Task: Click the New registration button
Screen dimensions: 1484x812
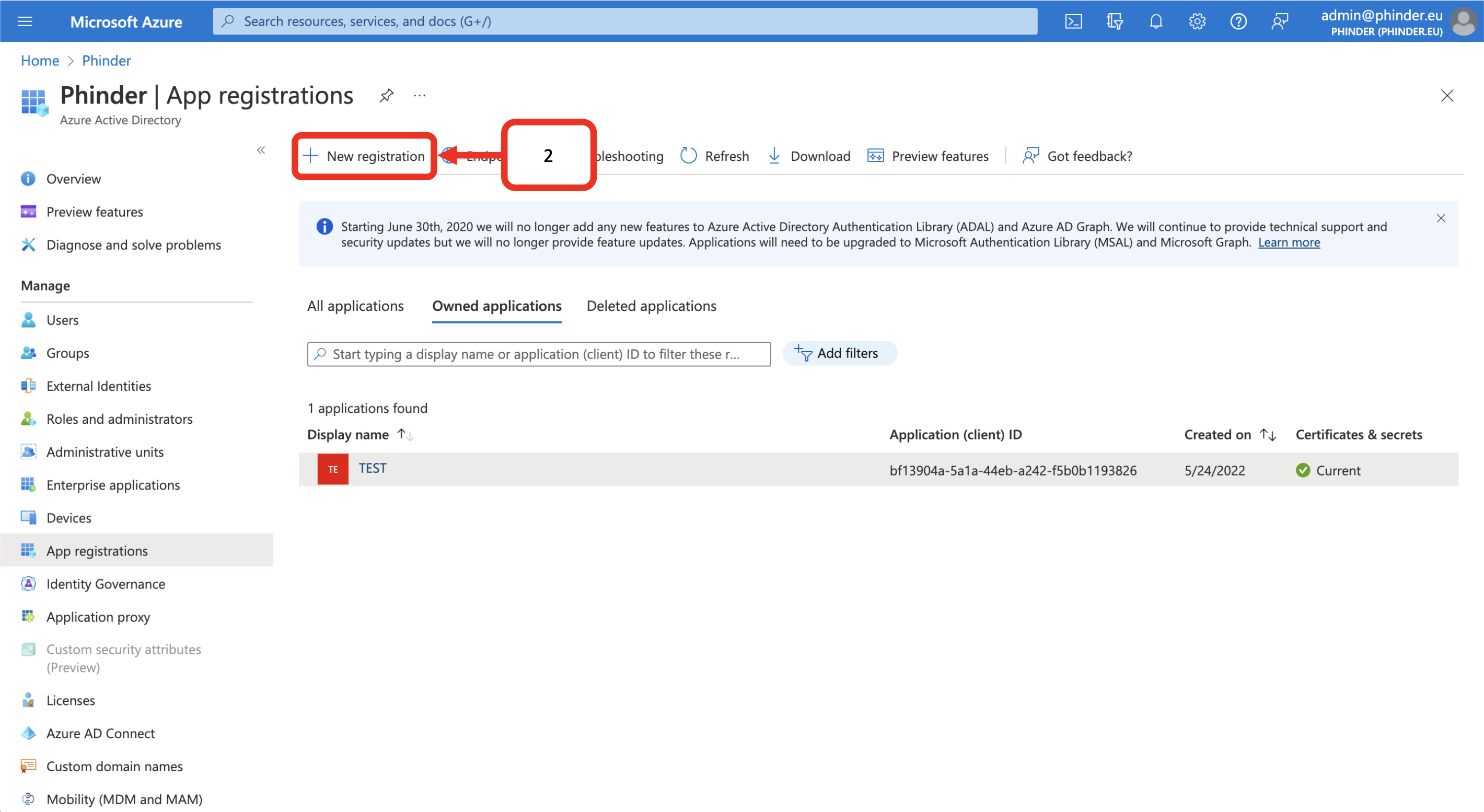Action: click(364, 156)
